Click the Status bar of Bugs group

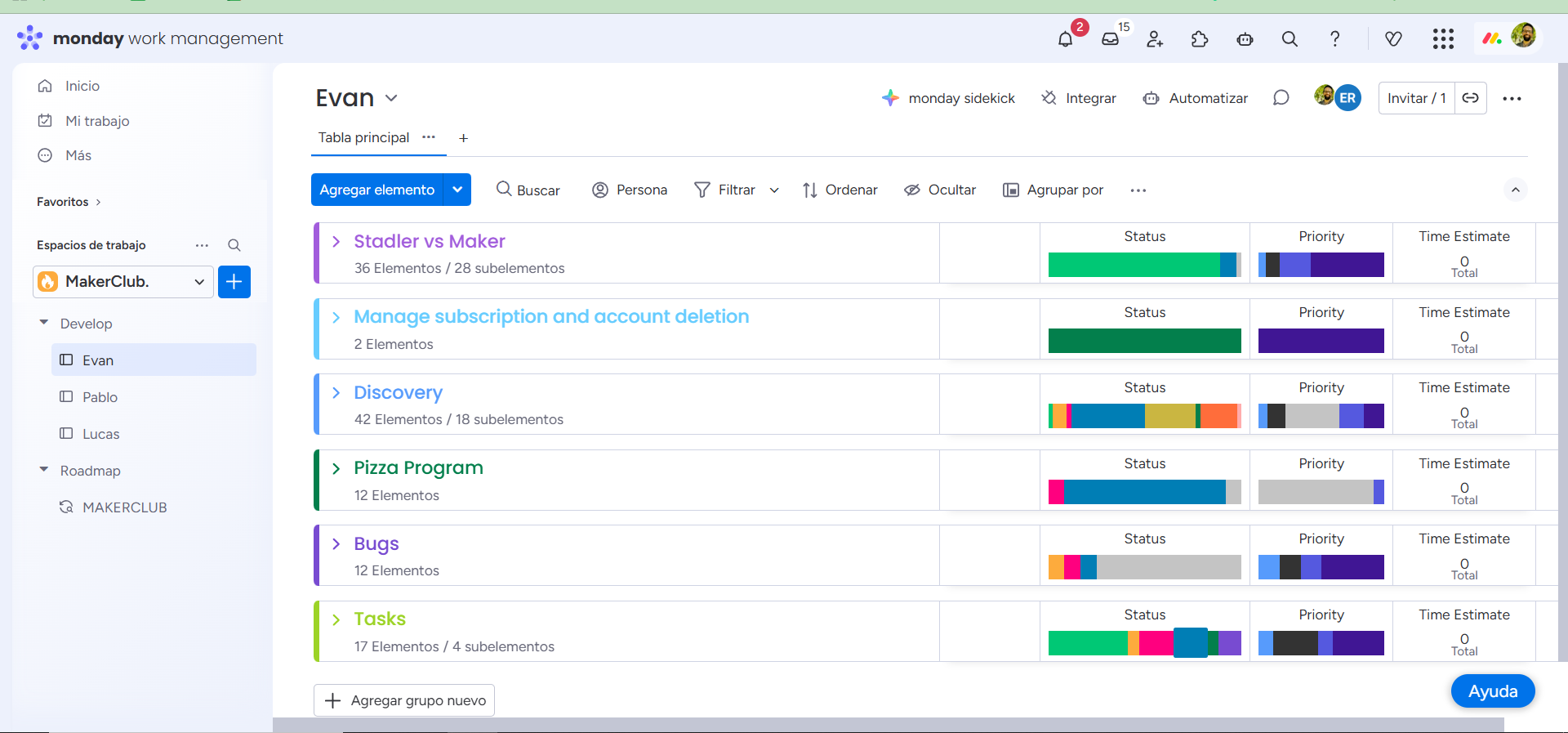(x=1145, y=567)
